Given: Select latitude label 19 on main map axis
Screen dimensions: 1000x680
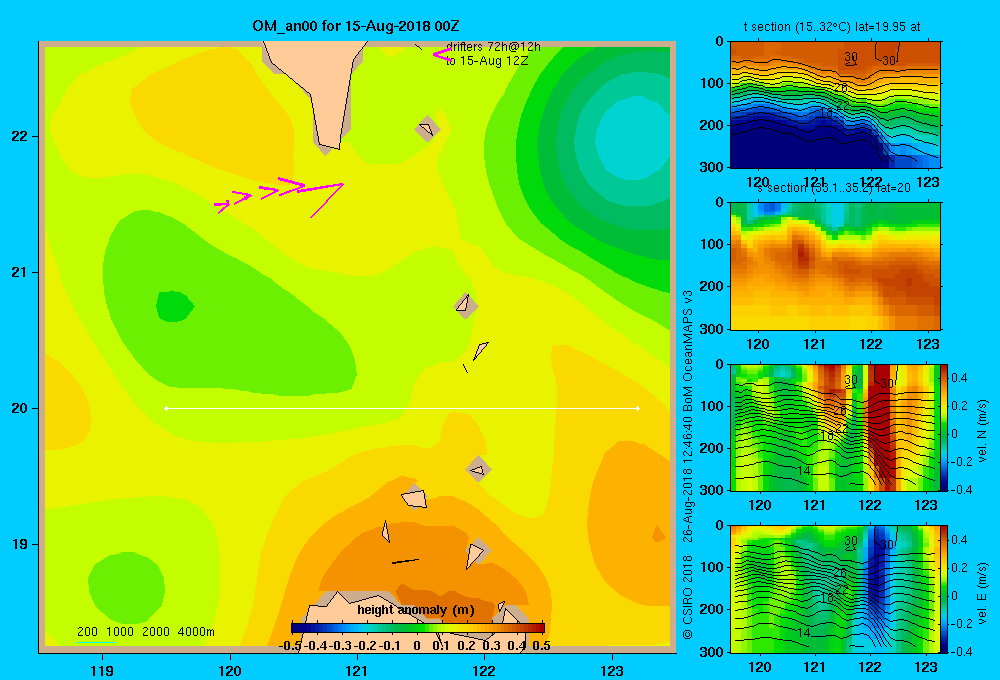Looking at the screenshot, I should [20, 544].
